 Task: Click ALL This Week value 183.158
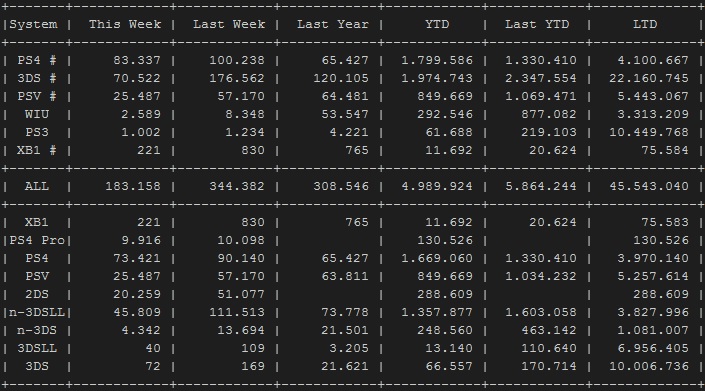[133, 186]
